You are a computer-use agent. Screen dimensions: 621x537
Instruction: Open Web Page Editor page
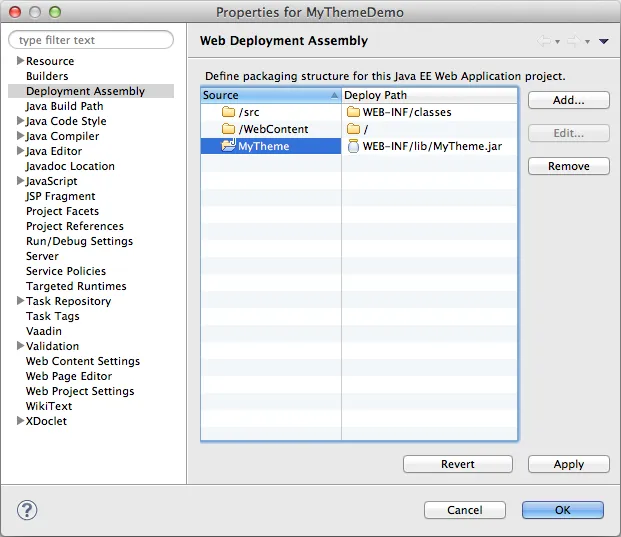click(x=69, y=376)
